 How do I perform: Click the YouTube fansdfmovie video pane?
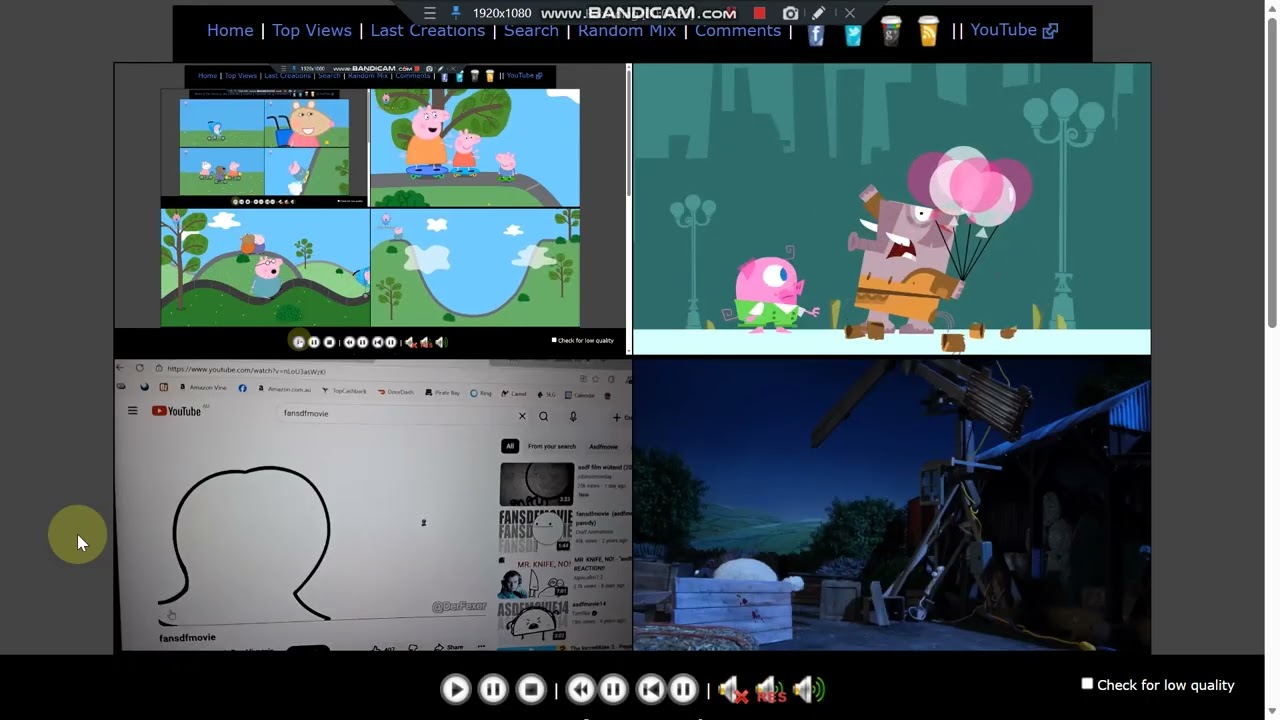[373, 505]
